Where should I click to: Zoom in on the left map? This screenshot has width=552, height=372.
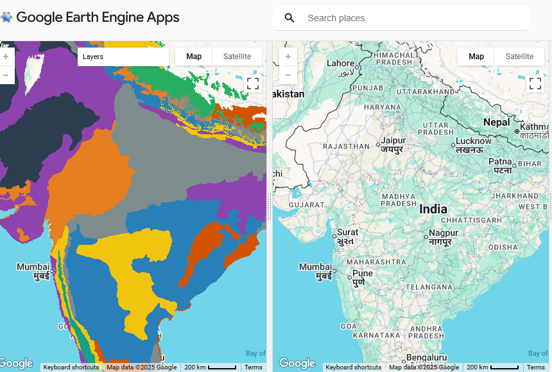coord(6,57)
